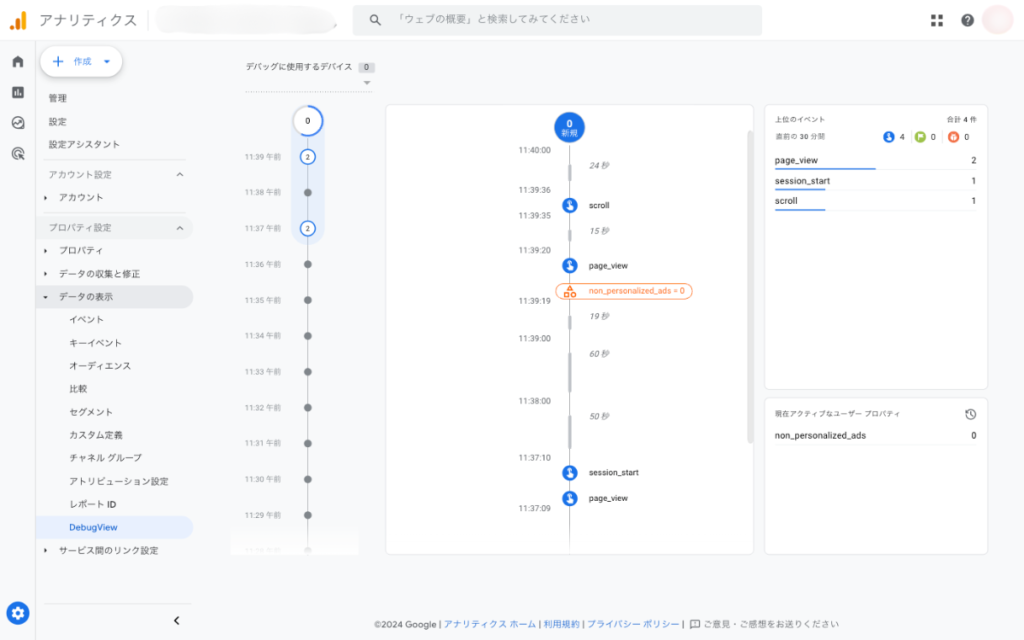Collapse the プロパティ設定 section
Screen dimensions: 1024x640
[180, 228]
